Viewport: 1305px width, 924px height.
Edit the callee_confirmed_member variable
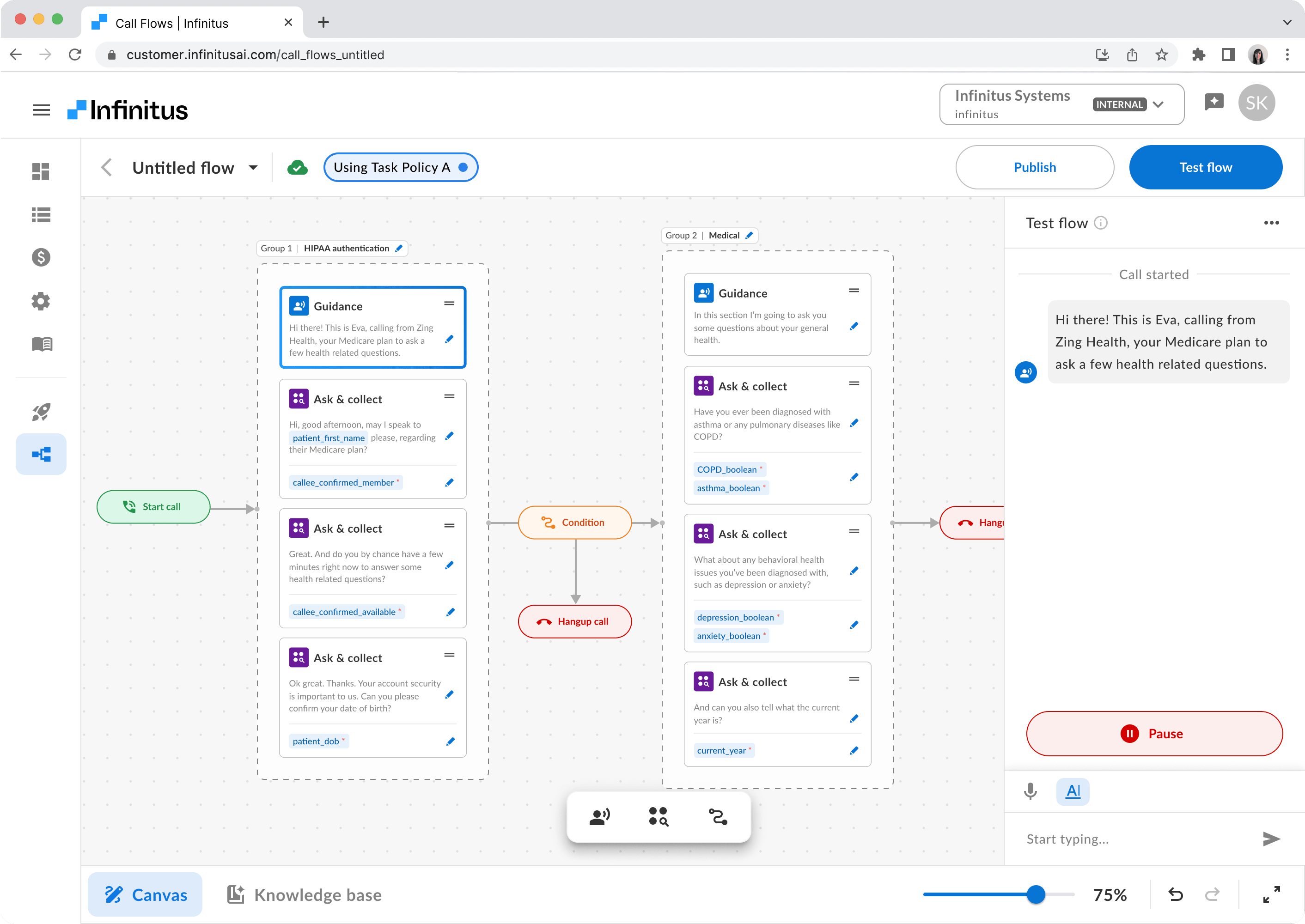(x=450, y=482)
